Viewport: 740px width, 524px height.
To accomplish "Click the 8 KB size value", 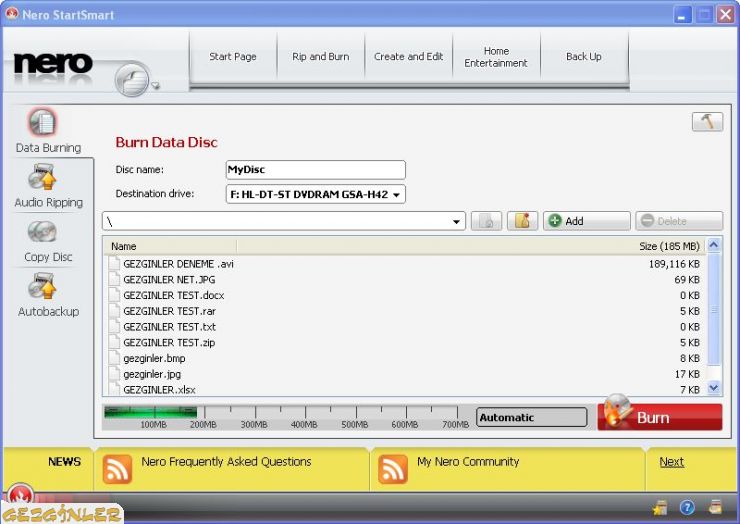I will click(690, 358).
